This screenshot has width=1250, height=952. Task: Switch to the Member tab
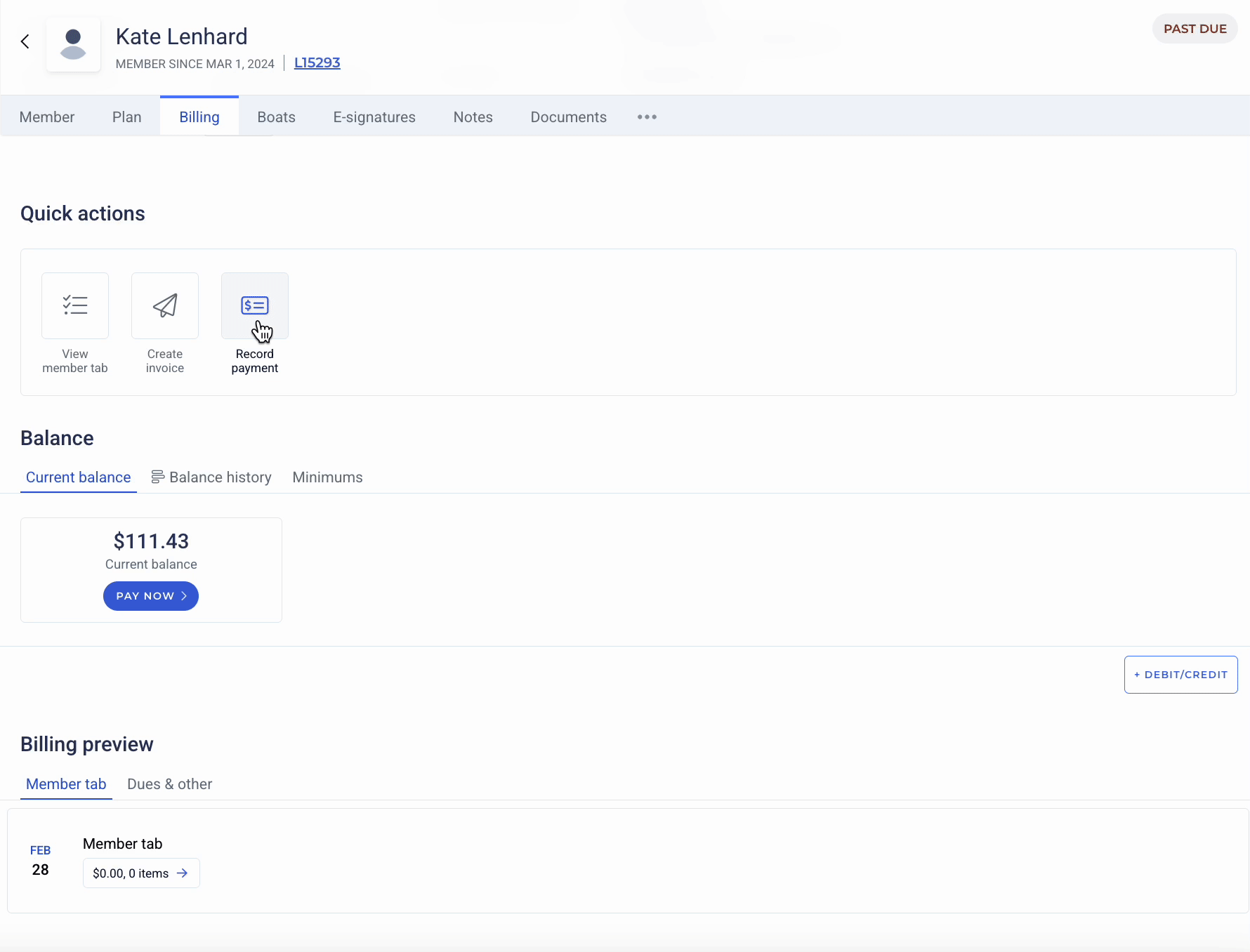click(47, 117)
